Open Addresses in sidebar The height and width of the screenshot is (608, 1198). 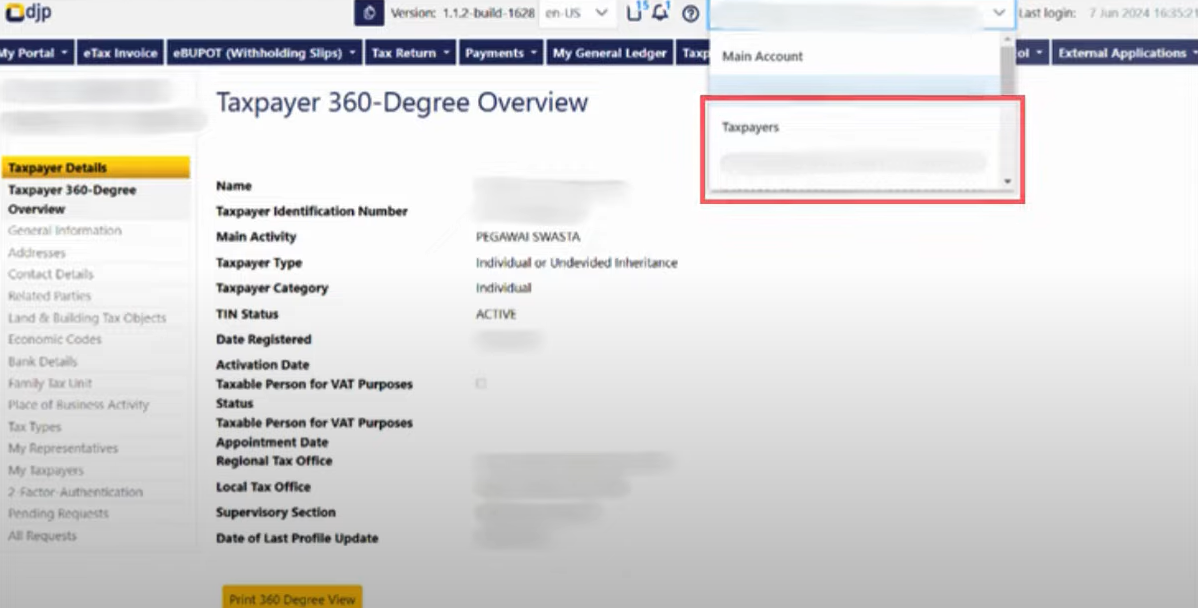click(37, 252)
